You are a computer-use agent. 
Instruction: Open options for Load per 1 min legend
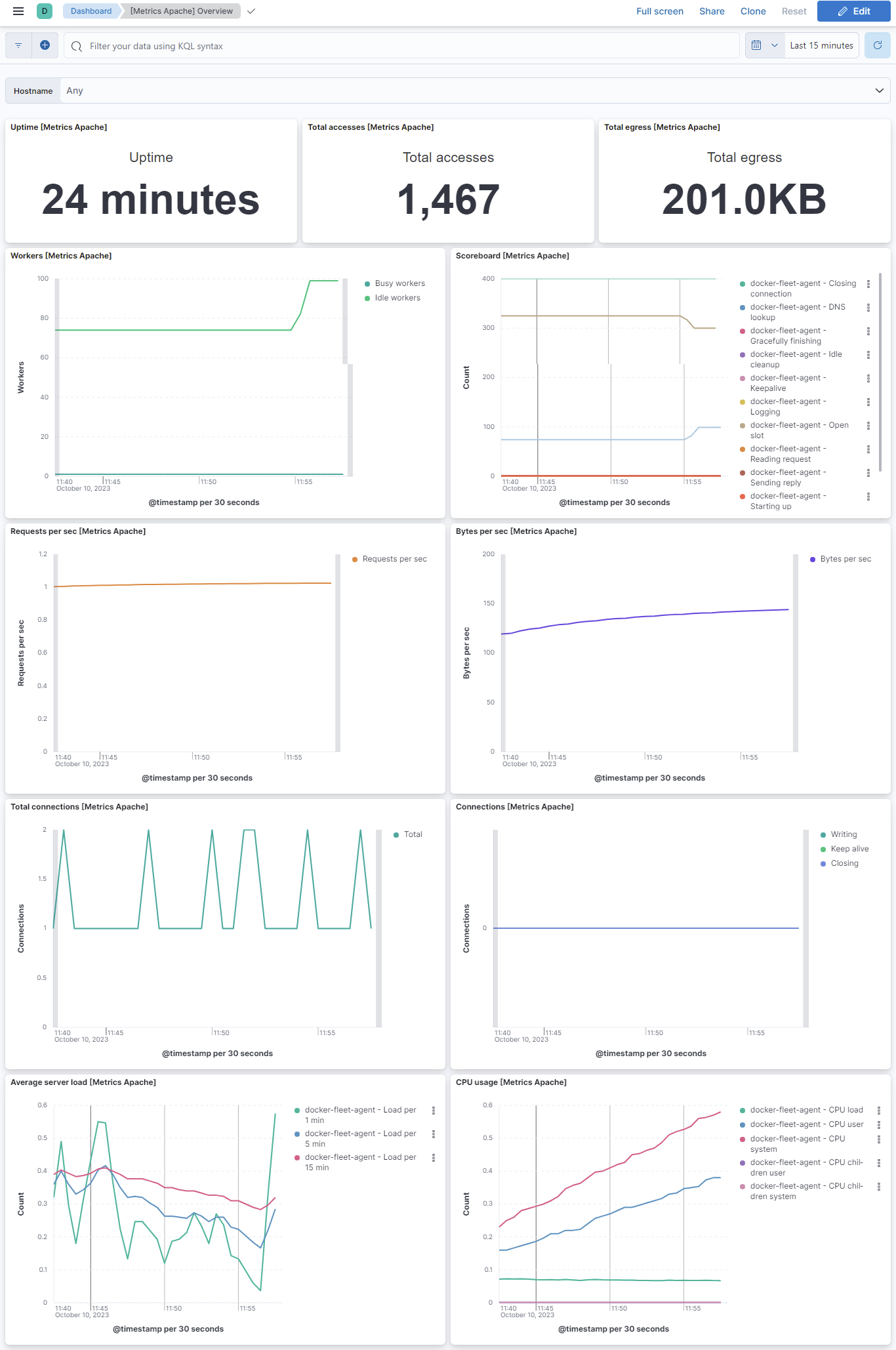pyautogui.click(x=434, y=1111)
